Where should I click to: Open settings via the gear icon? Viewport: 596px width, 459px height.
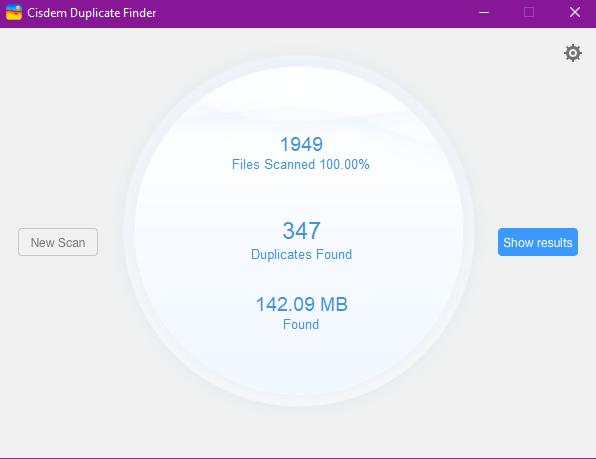coord(573,53)
